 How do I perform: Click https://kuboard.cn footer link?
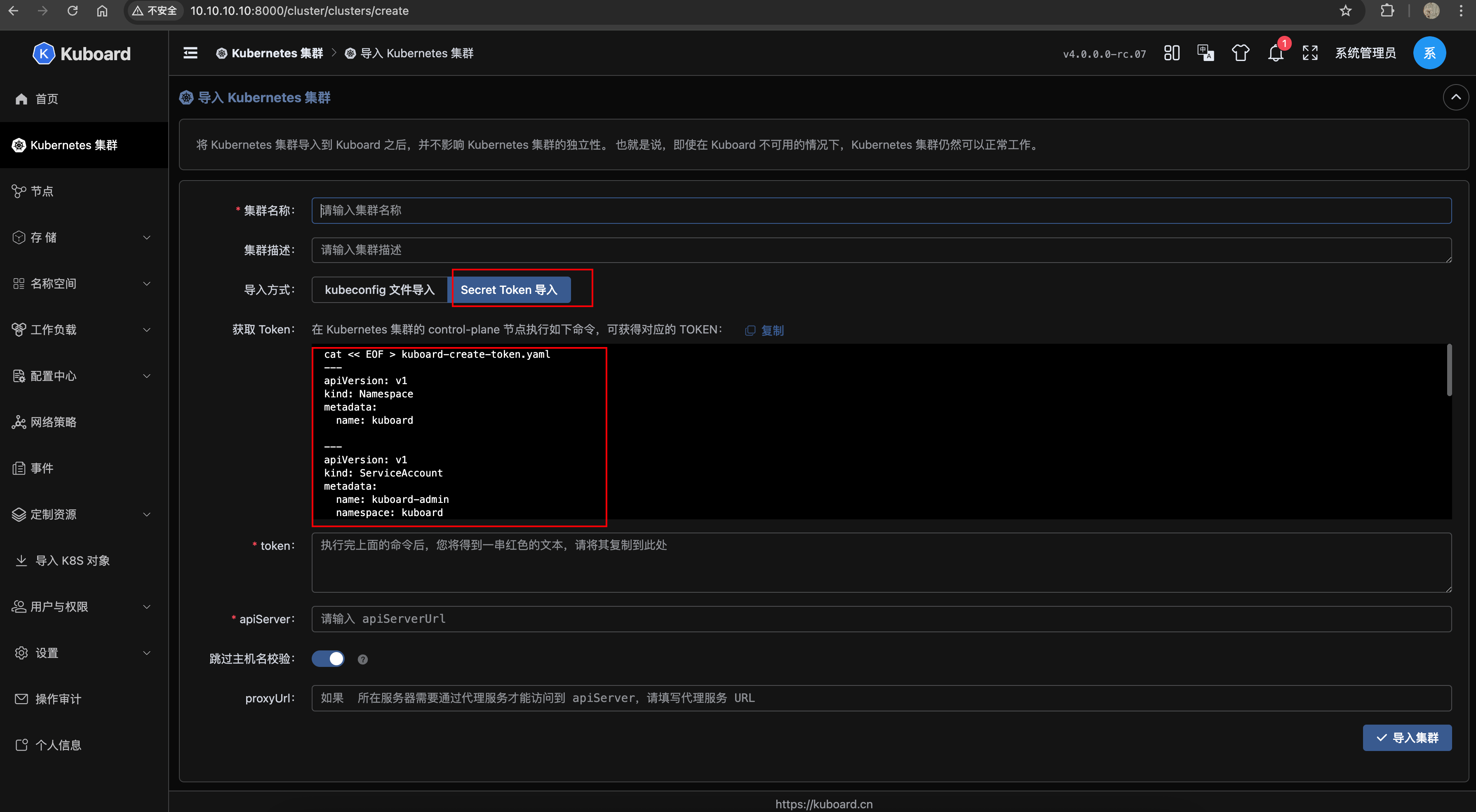[x=824, y=804]
